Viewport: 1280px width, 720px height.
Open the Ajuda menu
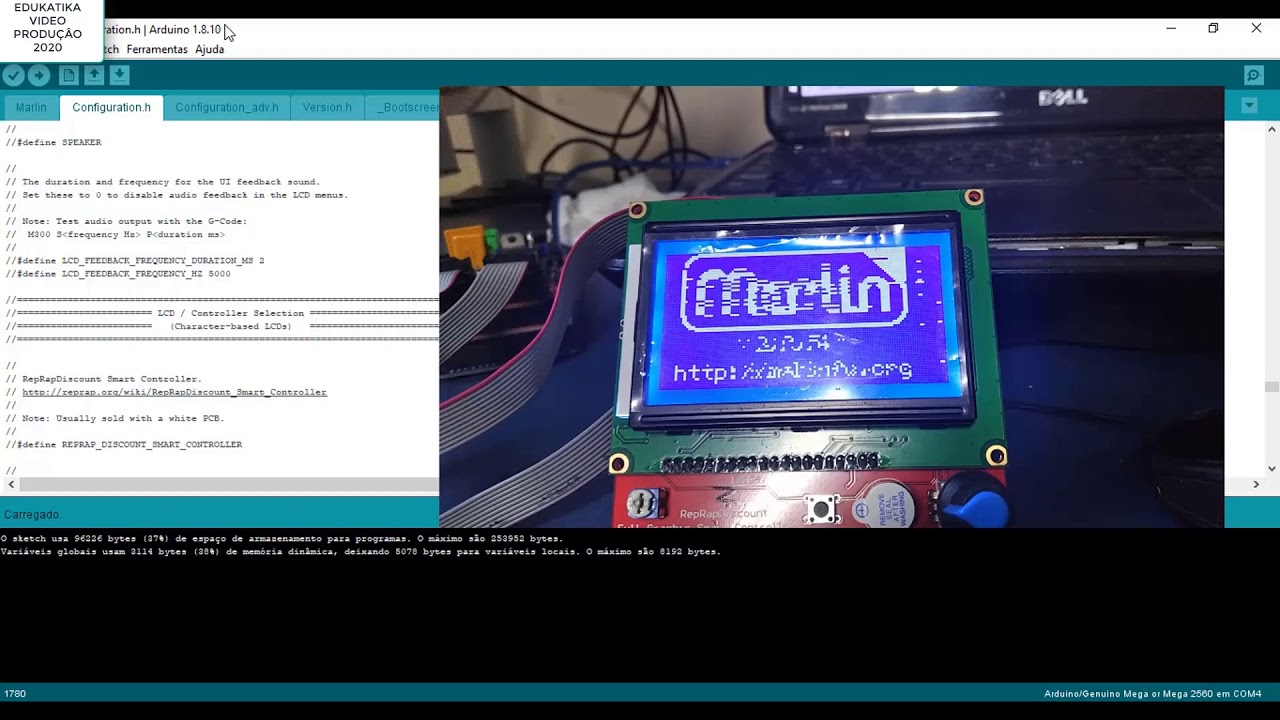[209, 49]
